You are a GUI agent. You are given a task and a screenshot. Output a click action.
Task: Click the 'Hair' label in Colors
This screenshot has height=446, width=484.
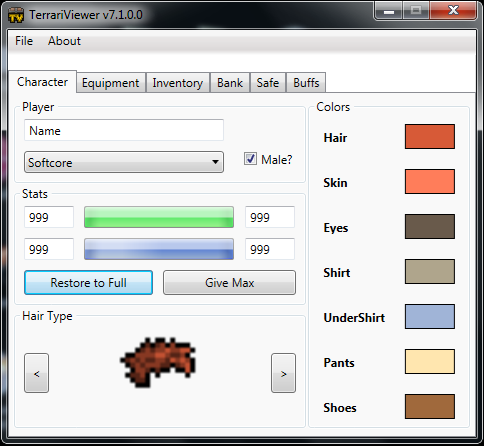(335, 138)
